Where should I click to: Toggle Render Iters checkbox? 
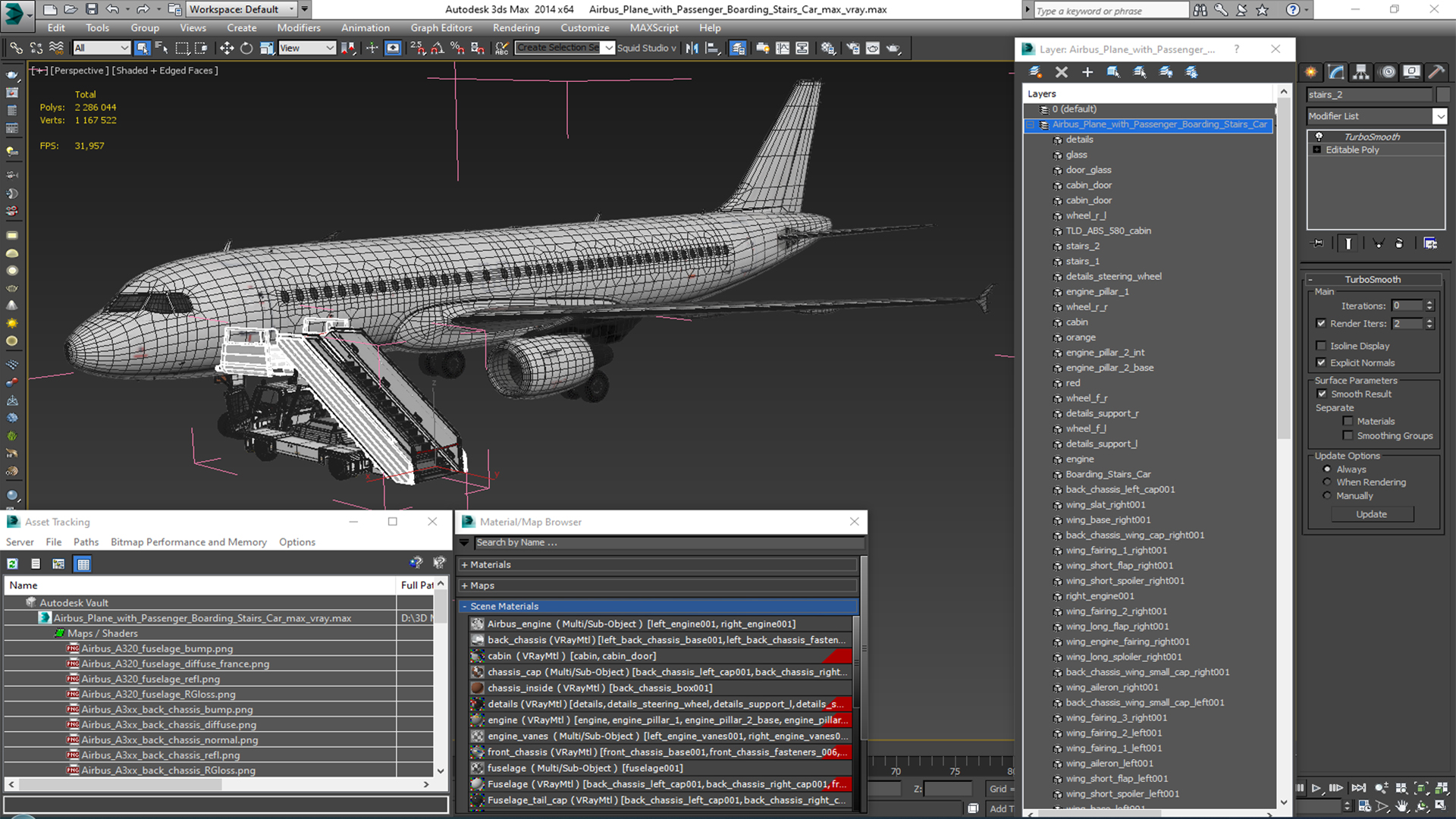click(x=1321, y=323)
